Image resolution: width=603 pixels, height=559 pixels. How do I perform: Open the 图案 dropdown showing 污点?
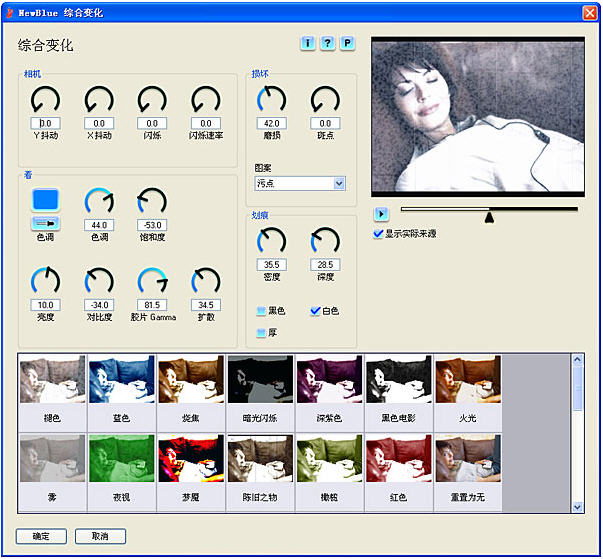click(x=300, y=183)
